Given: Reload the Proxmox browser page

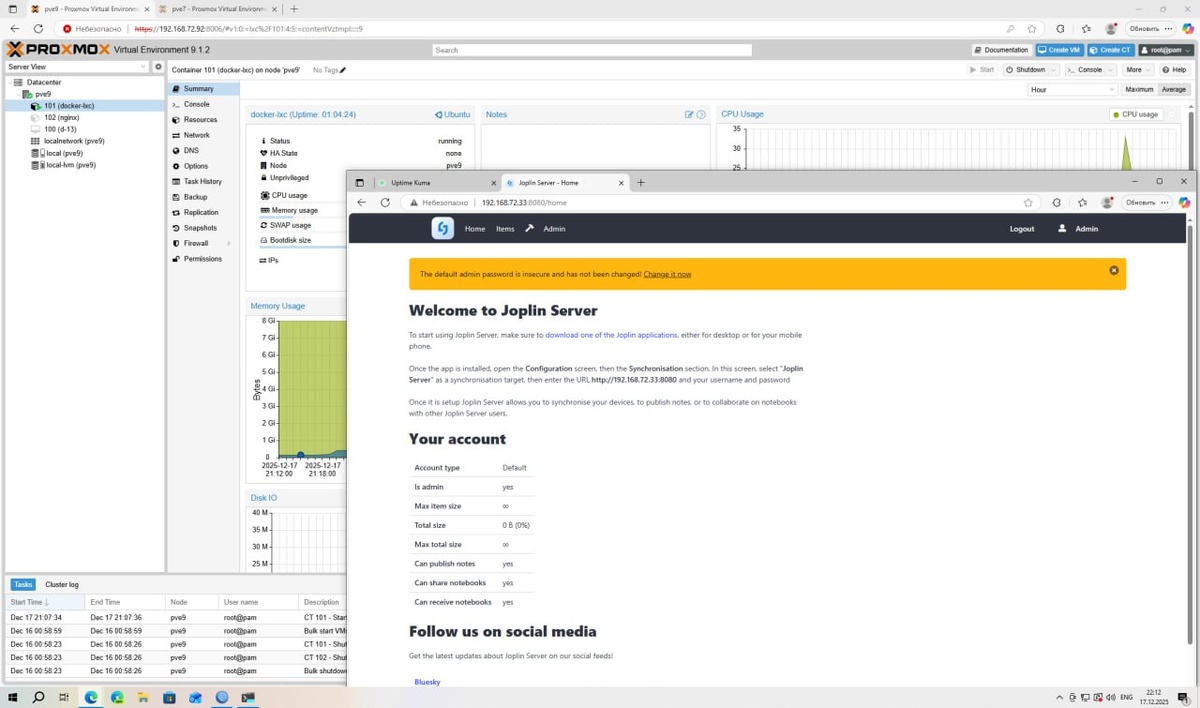Looking at the screenshot, I should point(38,29).
